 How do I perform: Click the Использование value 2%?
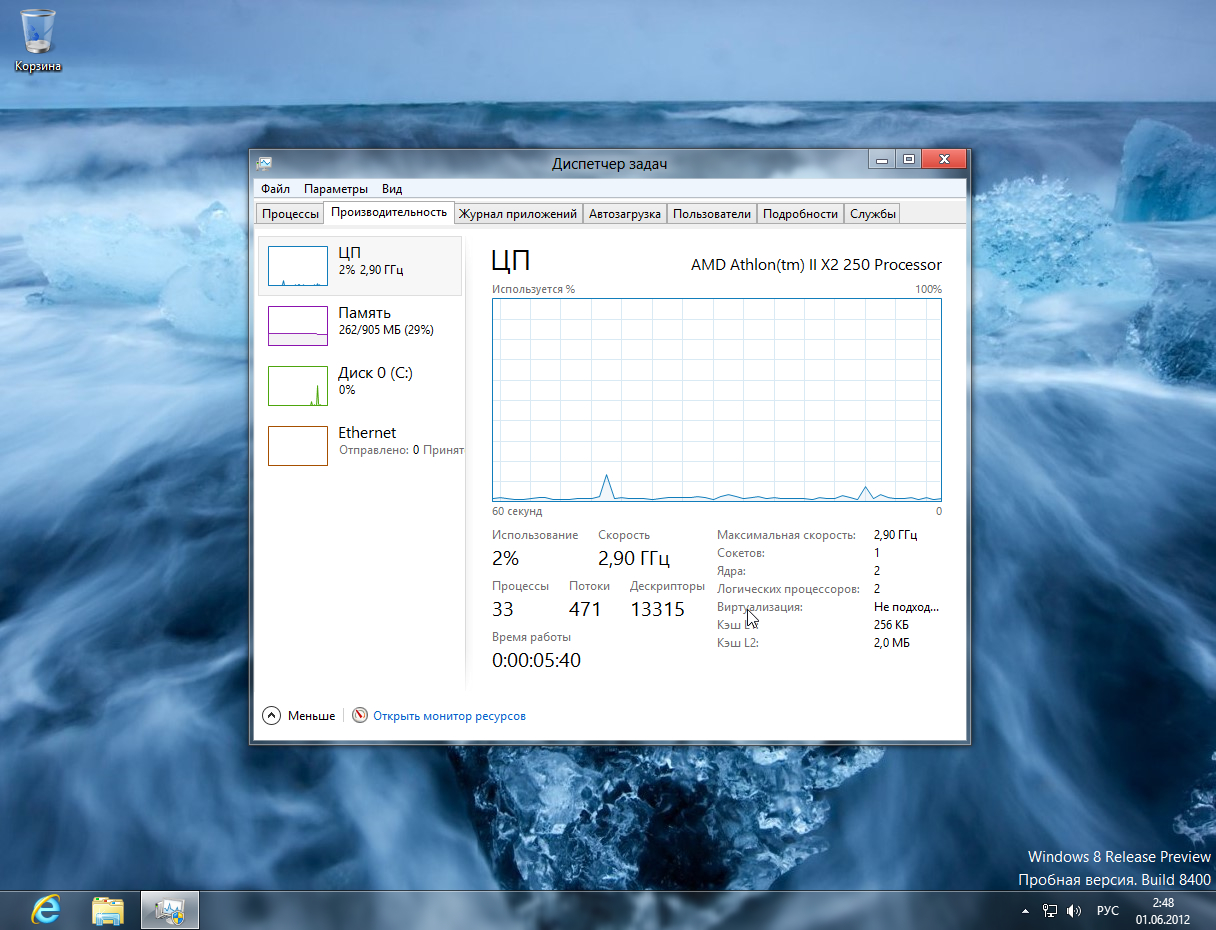coord(505,558)
